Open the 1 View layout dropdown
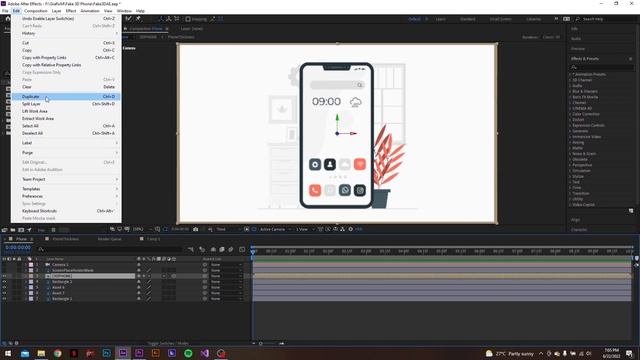The height and width of the screenshot is (360, 640). [x=304, y=229]
